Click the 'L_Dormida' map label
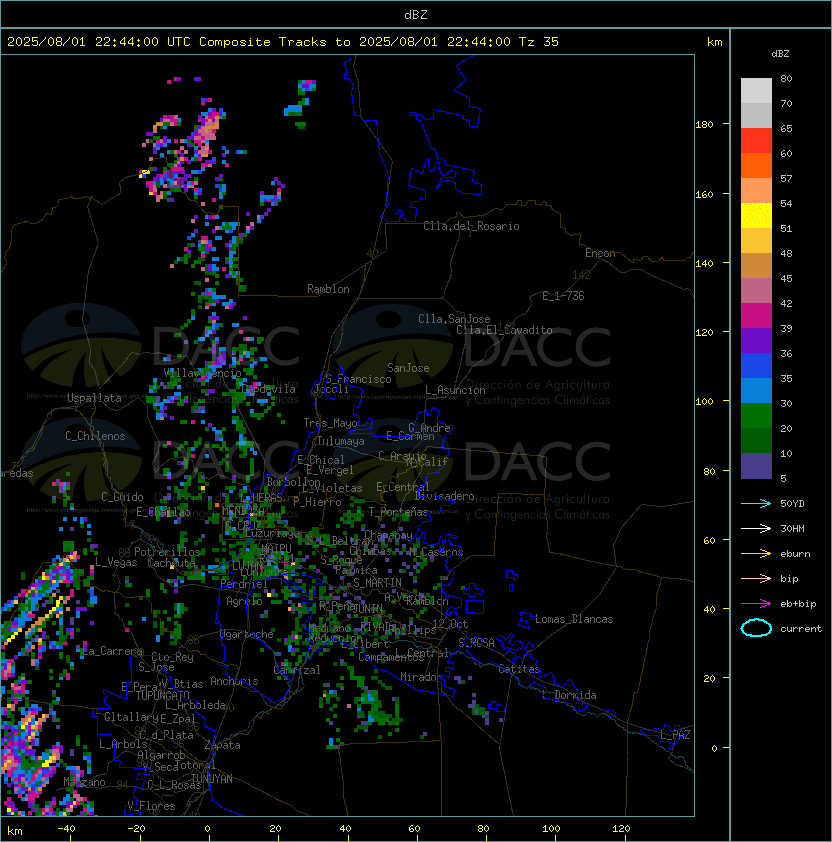The width and height of the screenshot is (832, 842). 569,695
